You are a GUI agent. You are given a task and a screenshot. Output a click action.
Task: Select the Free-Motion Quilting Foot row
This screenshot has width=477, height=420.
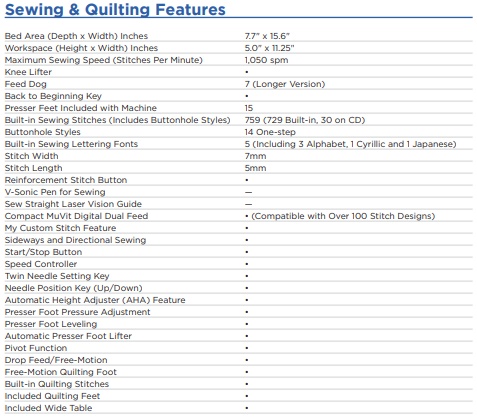coord(239,372)
